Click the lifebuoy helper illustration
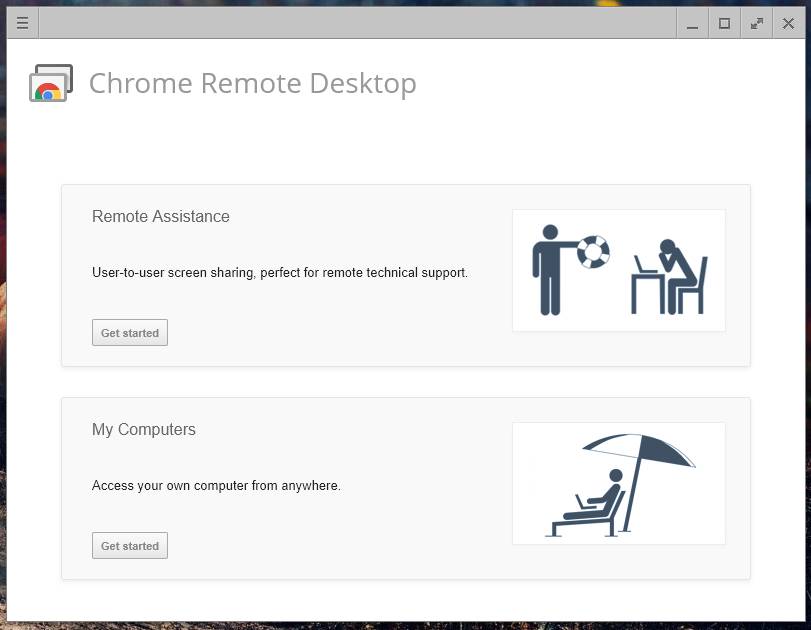Viewport: 811px width, 630px height. click(x=619, y=271)
